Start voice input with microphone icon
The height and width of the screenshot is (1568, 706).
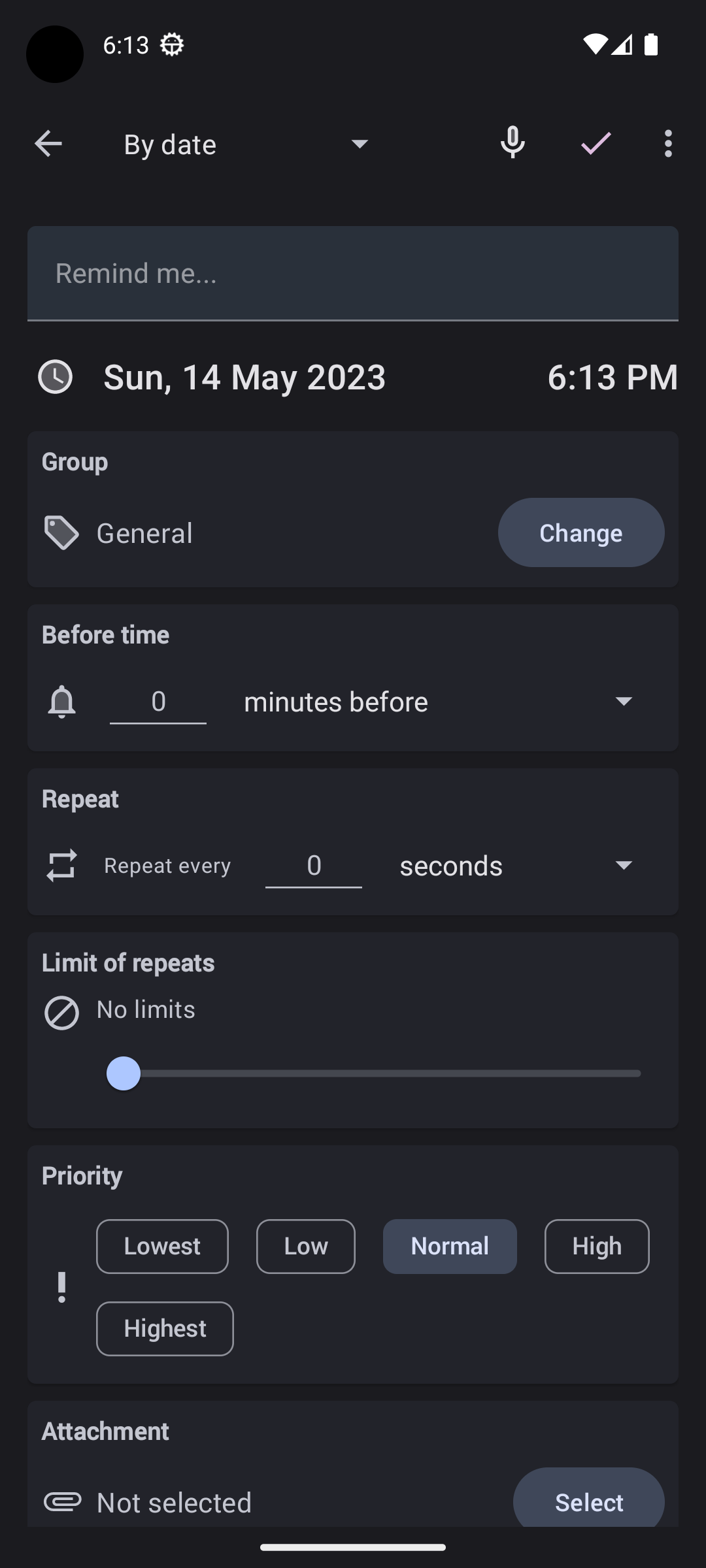coord(513,143)
